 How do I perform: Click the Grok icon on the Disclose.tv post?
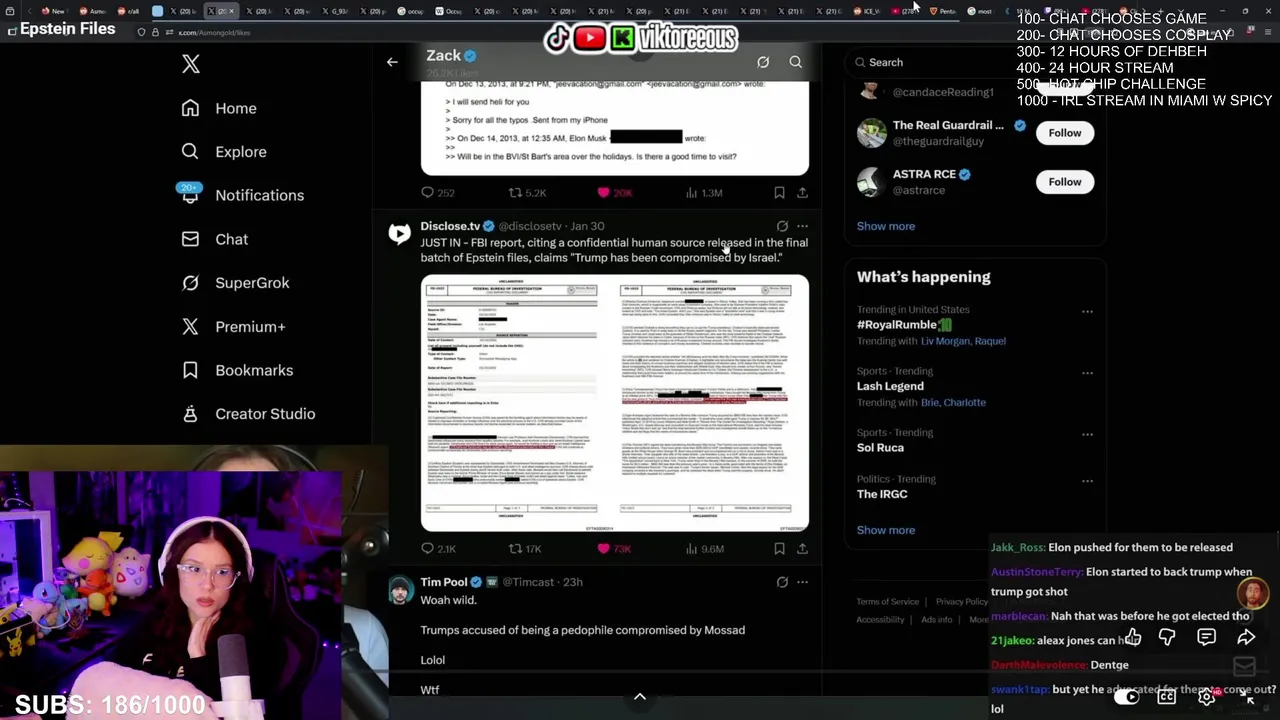(x=782, y=226)
